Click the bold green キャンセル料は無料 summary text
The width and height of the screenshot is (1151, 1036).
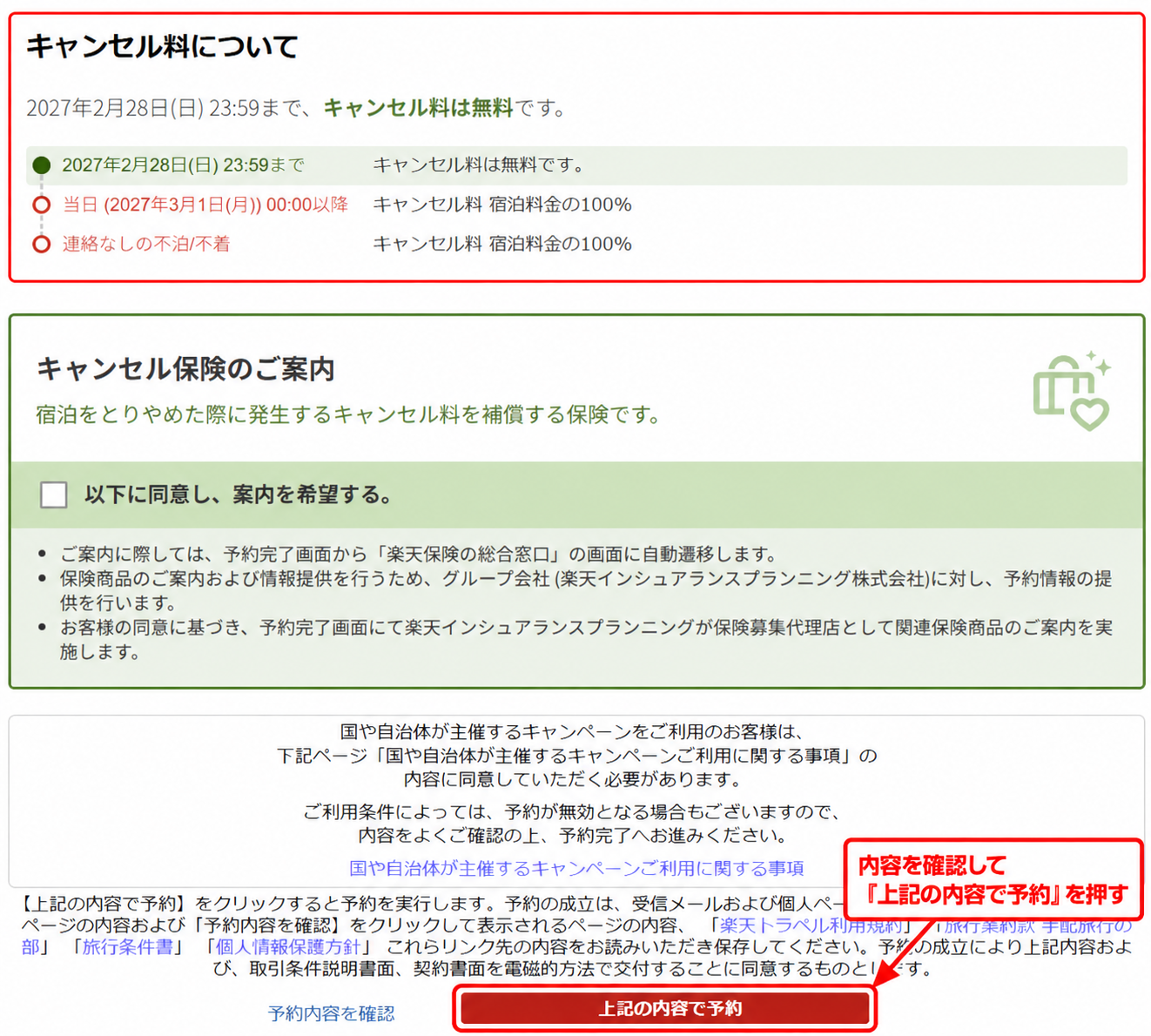click(x=418, y=108)
